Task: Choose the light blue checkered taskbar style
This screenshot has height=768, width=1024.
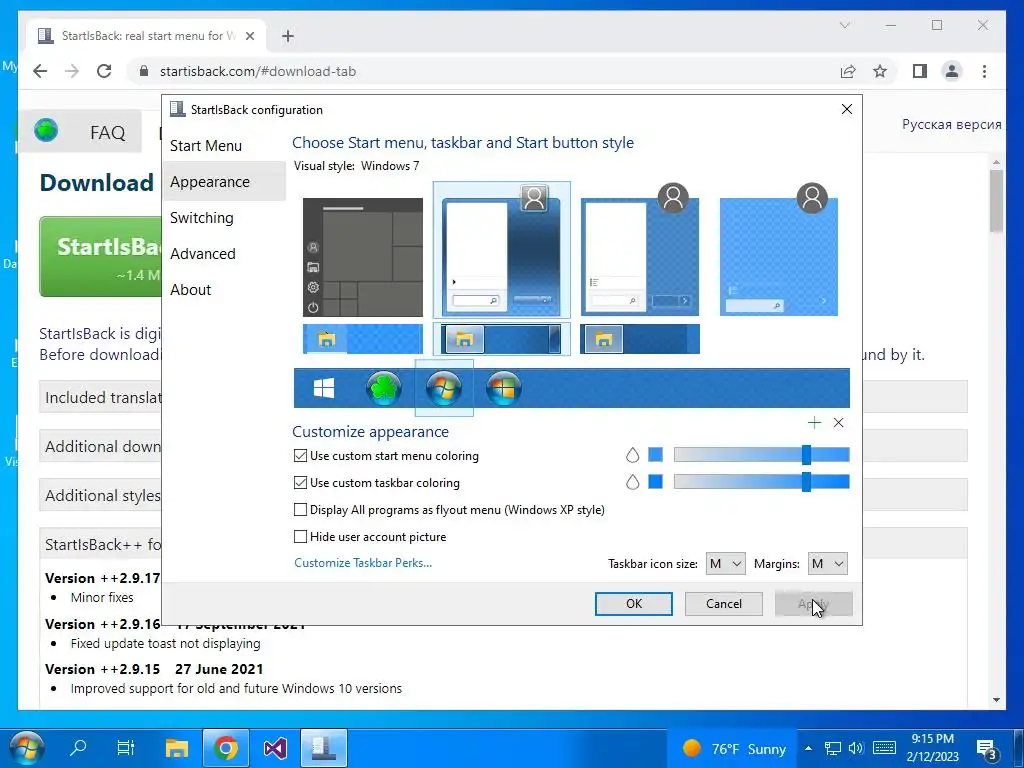Action: 362,339
